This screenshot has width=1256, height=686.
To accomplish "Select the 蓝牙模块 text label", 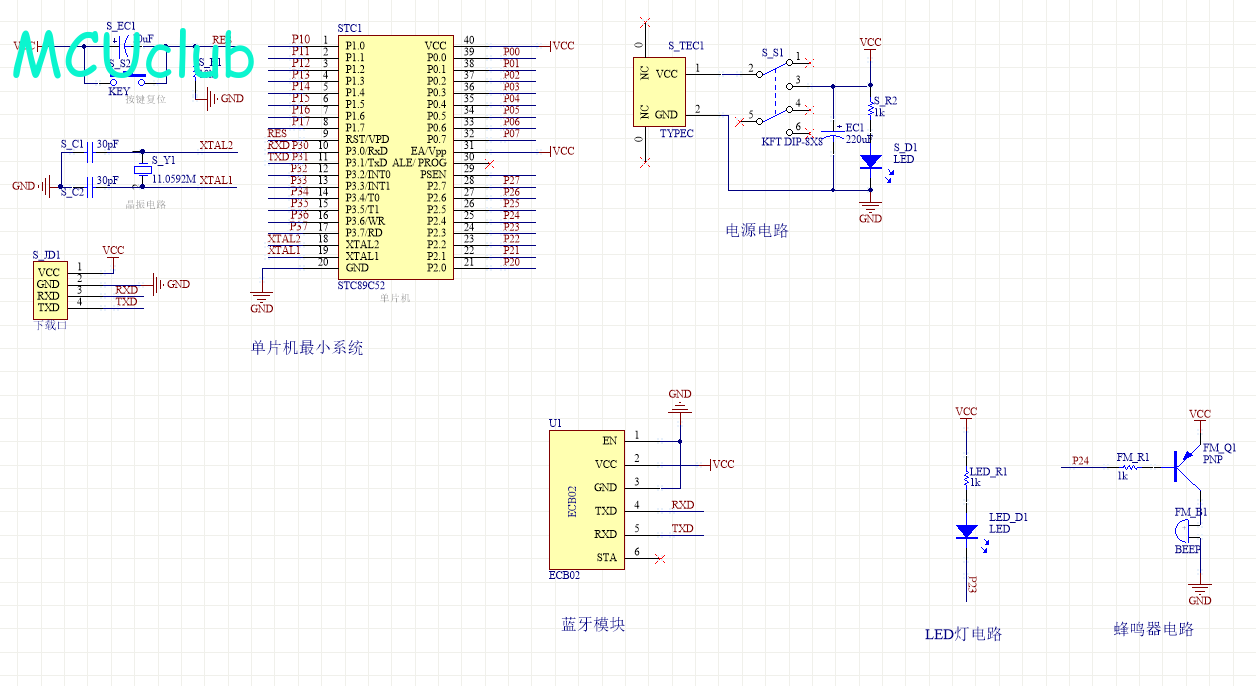I will [x=593, y=625].
